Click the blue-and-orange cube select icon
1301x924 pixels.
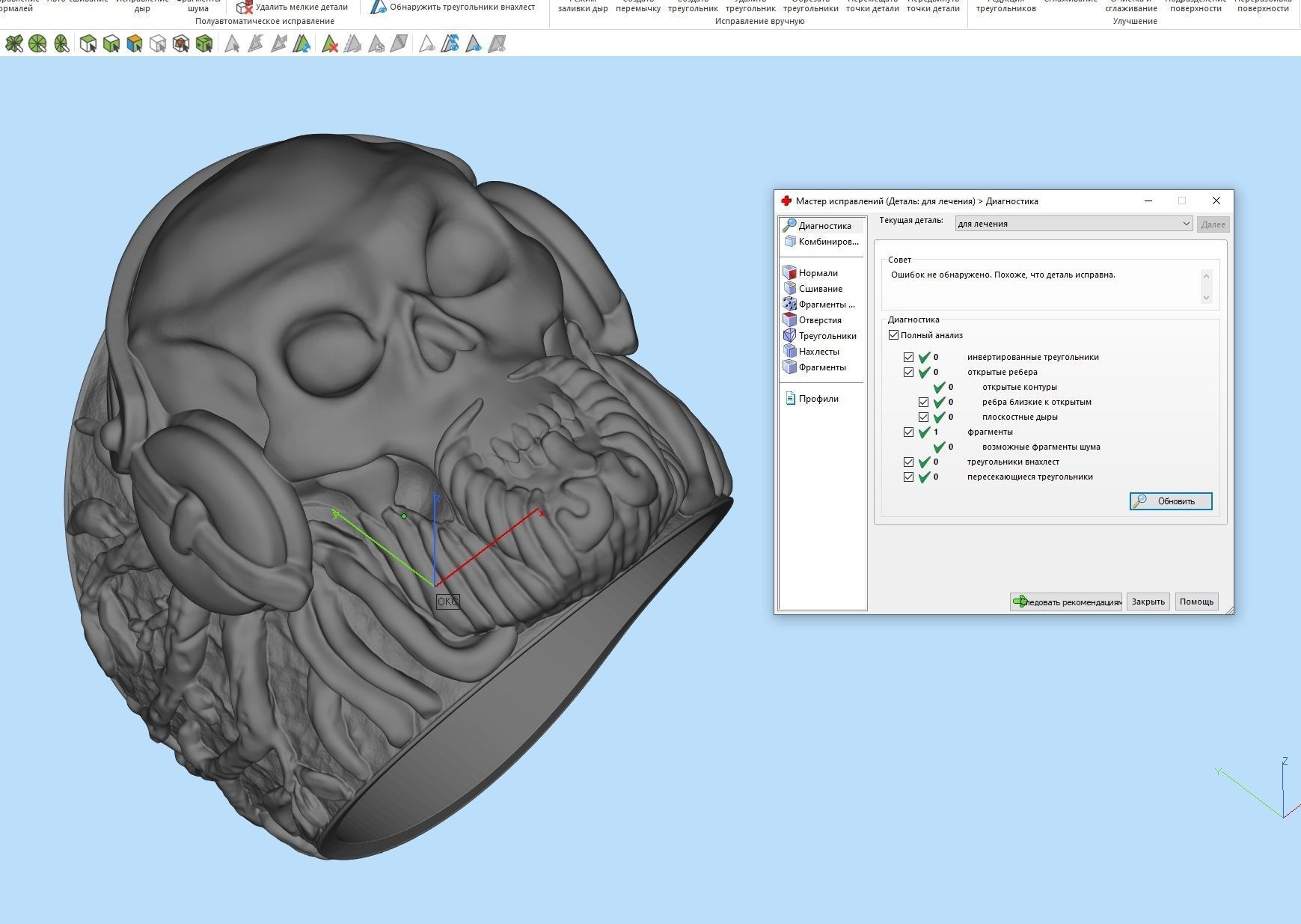[134, 44]
